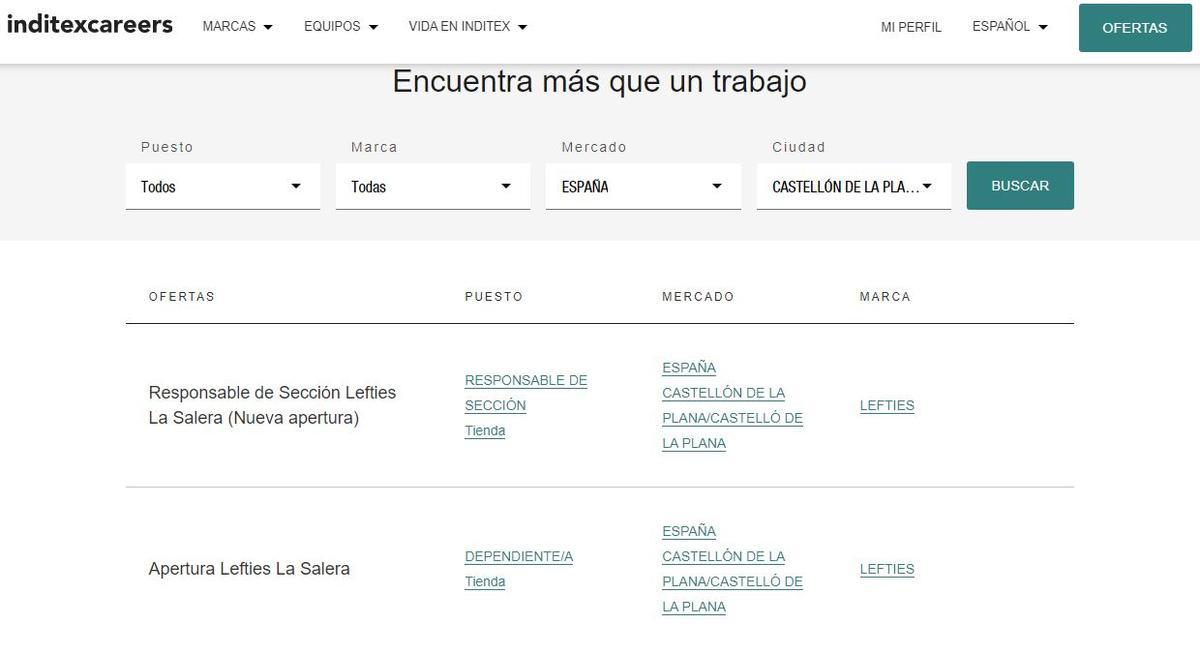Click the Tienda link under Responsable de Sección
The height and width of the screenshot is (647, 1200).
click(485, 430)
